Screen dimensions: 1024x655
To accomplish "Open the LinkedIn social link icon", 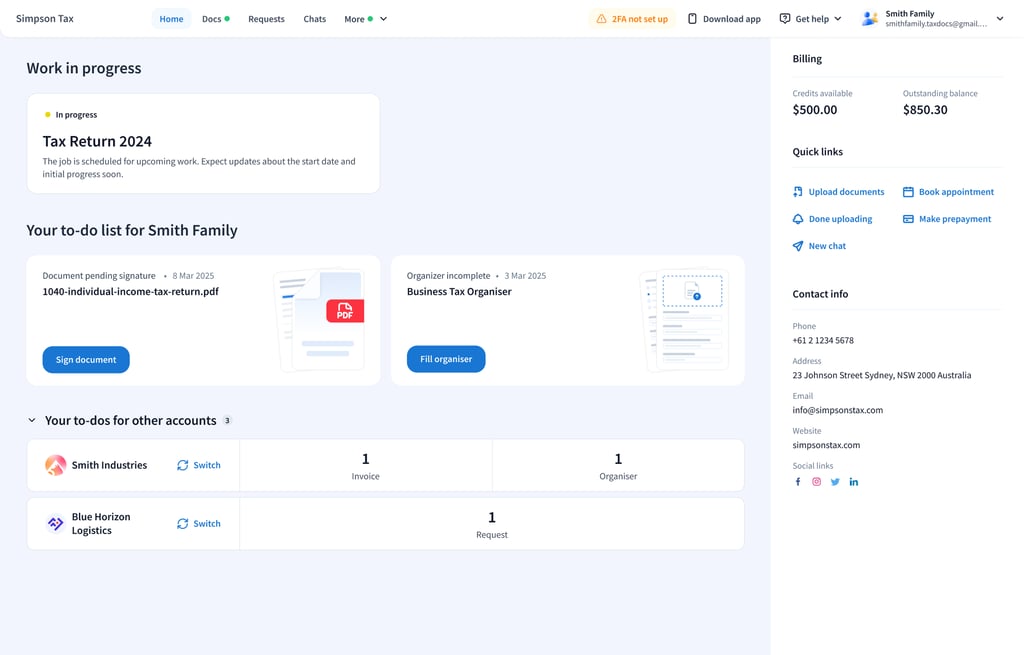I will 854,482.
